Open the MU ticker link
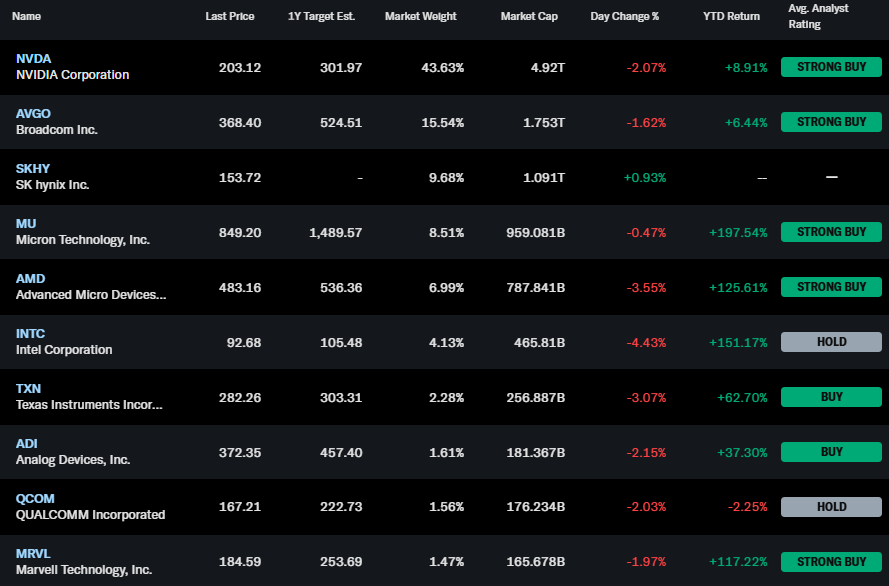889x586 pixels. 26,223
